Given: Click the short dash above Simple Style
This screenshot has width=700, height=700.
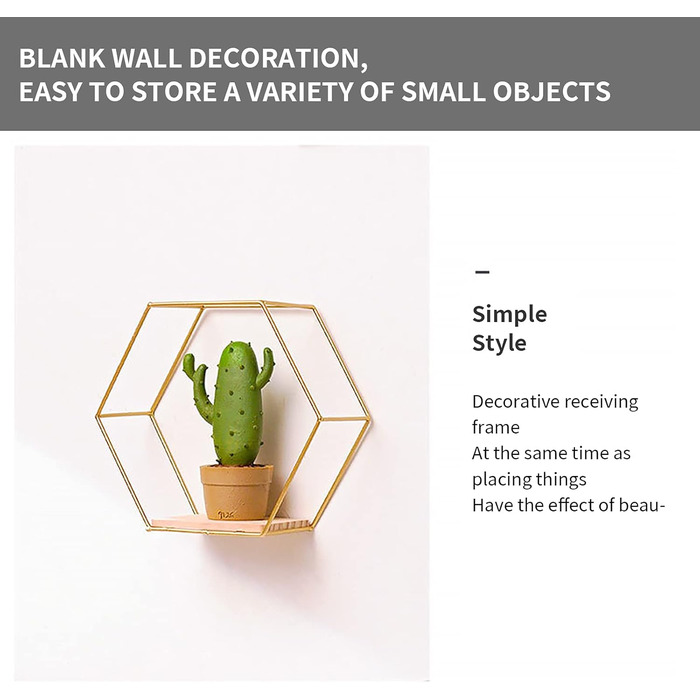Looking at the screenshot, I should click(x=482, y=272).
